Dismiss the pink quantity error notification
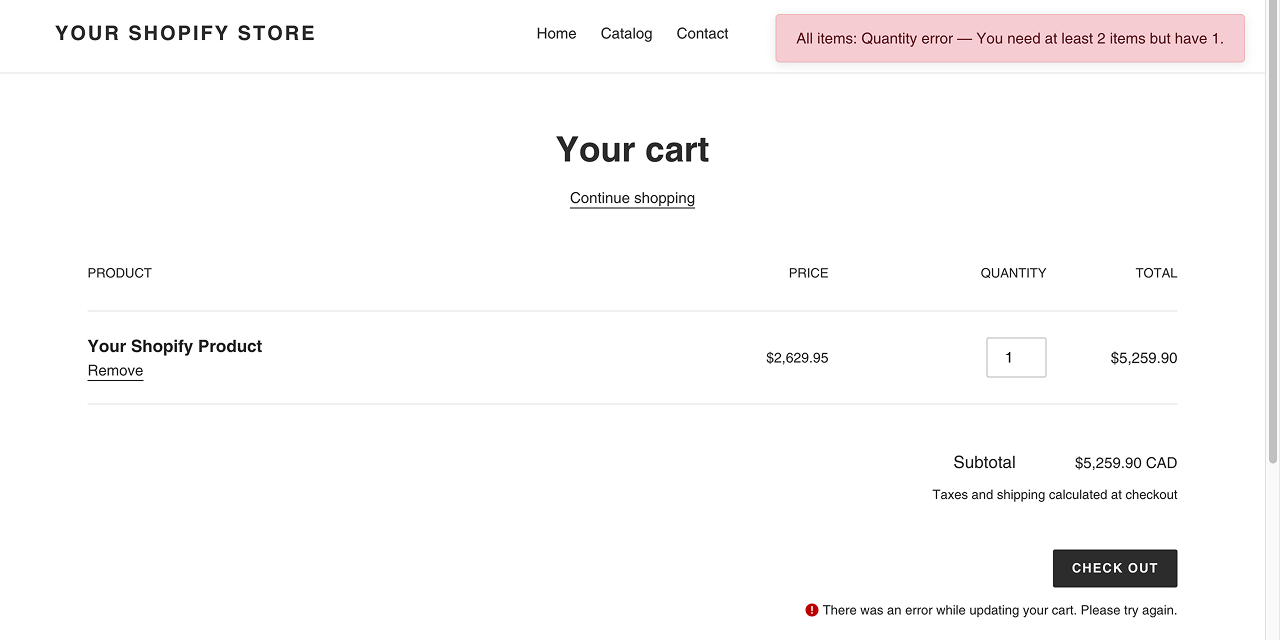Screen dimensions: 1280x640 point(1009,39)
